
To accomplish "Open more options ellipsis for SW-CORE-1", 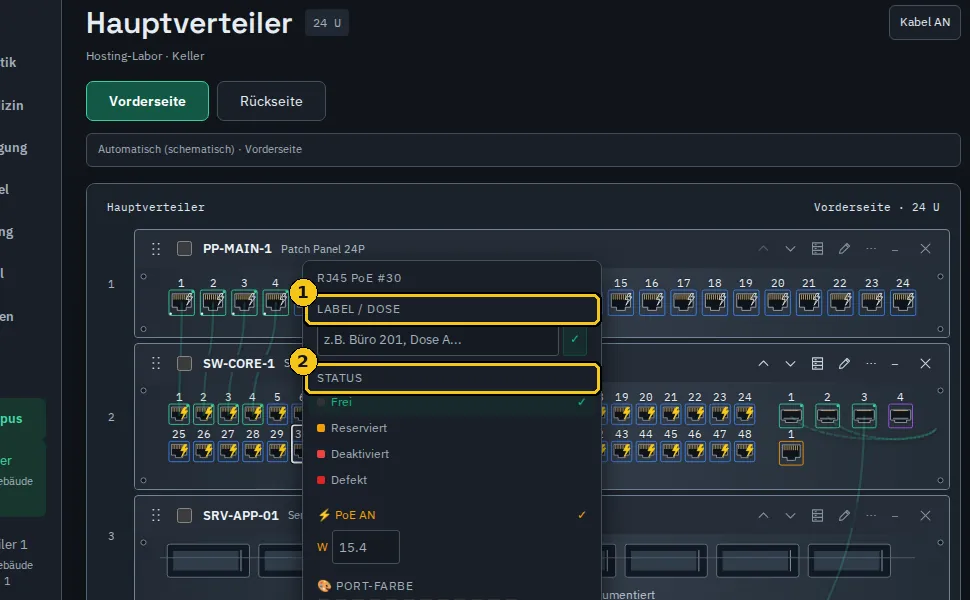I will [x=871, y=364].
